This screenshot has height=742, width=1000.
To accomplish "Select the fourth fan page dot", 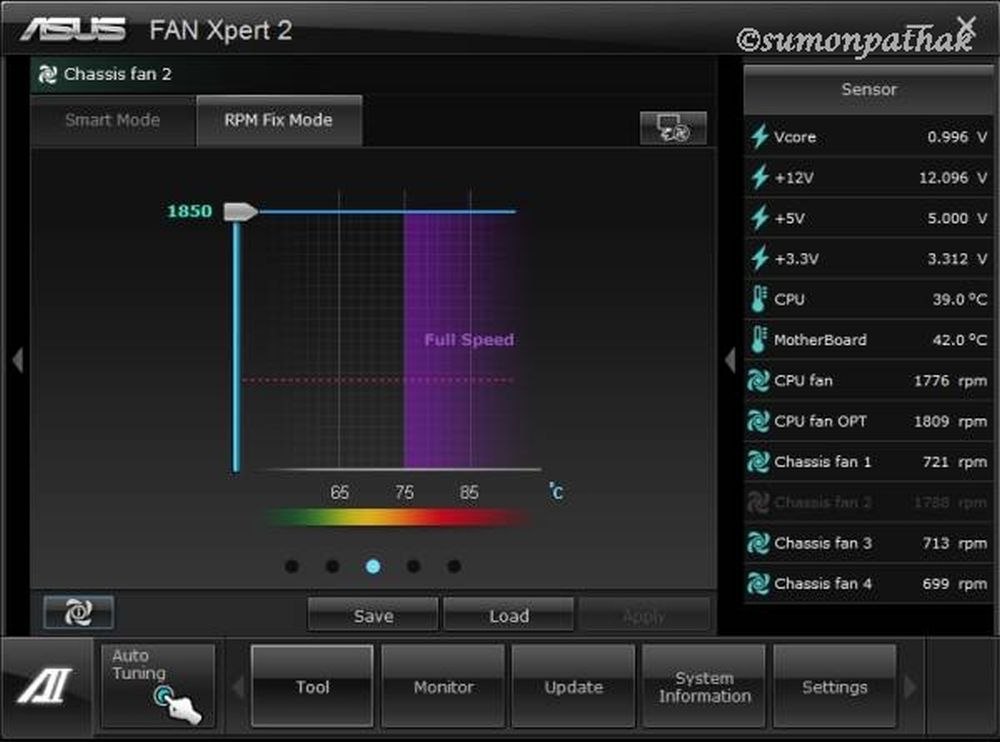I will coord(413,566).
